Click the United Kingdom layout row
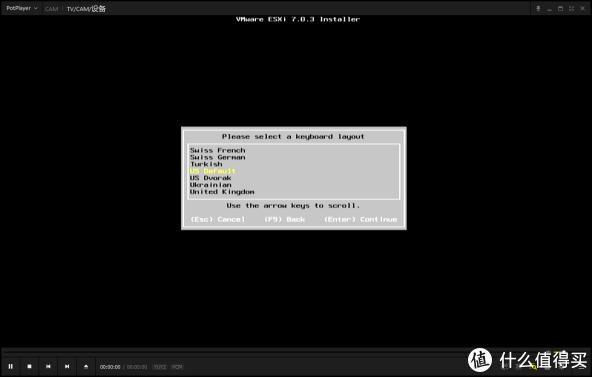 tap(293, 192)
